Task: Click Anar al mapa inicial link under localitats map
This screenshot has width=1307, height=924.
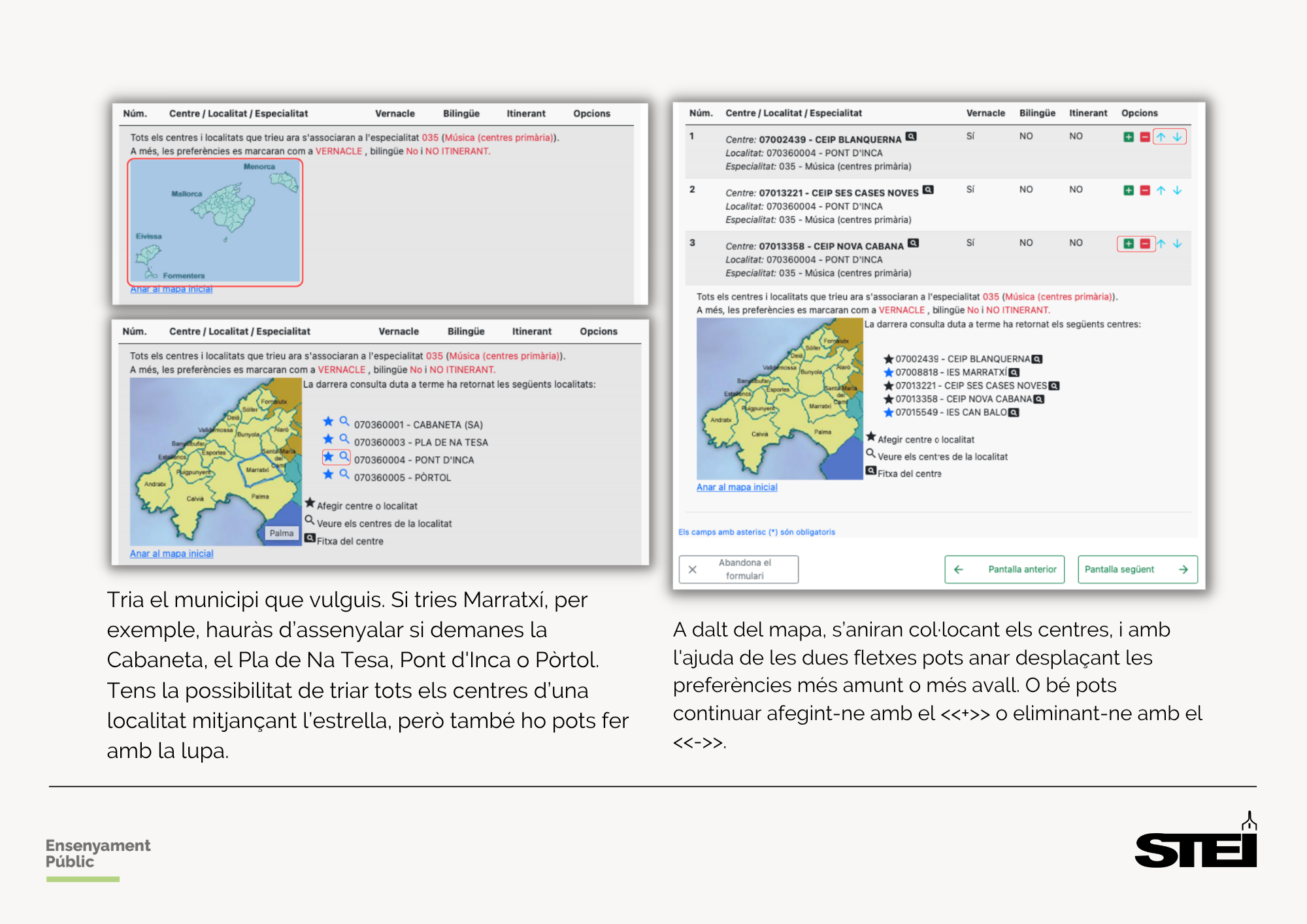Action: (171, 553)
